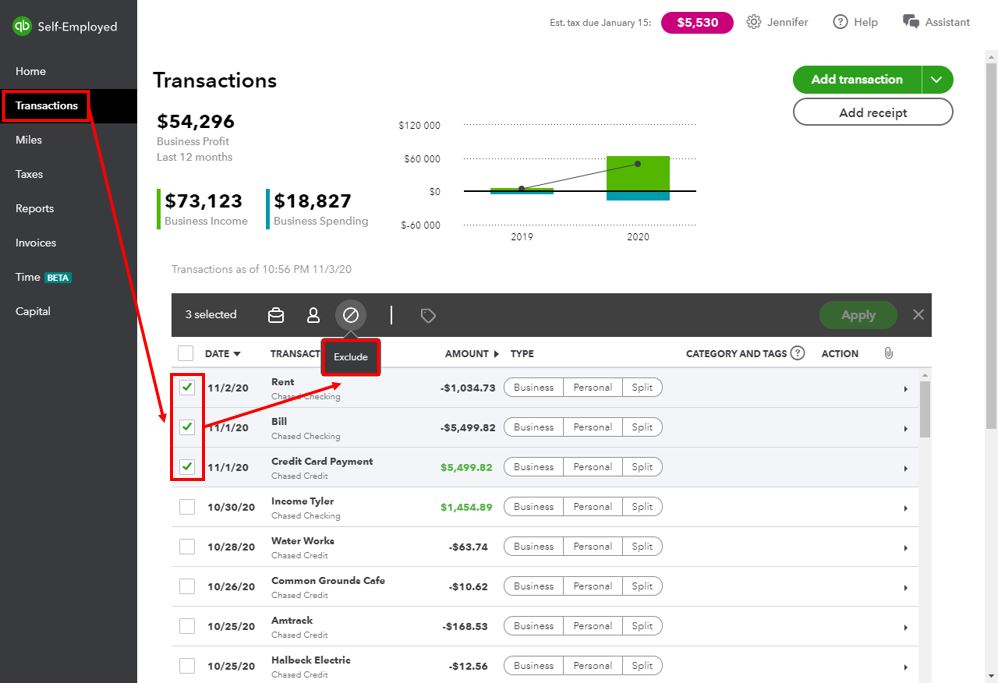This screenshot has height=683, width=998.
Task: Mark Amtrack as Business
Action: (533, 626)
